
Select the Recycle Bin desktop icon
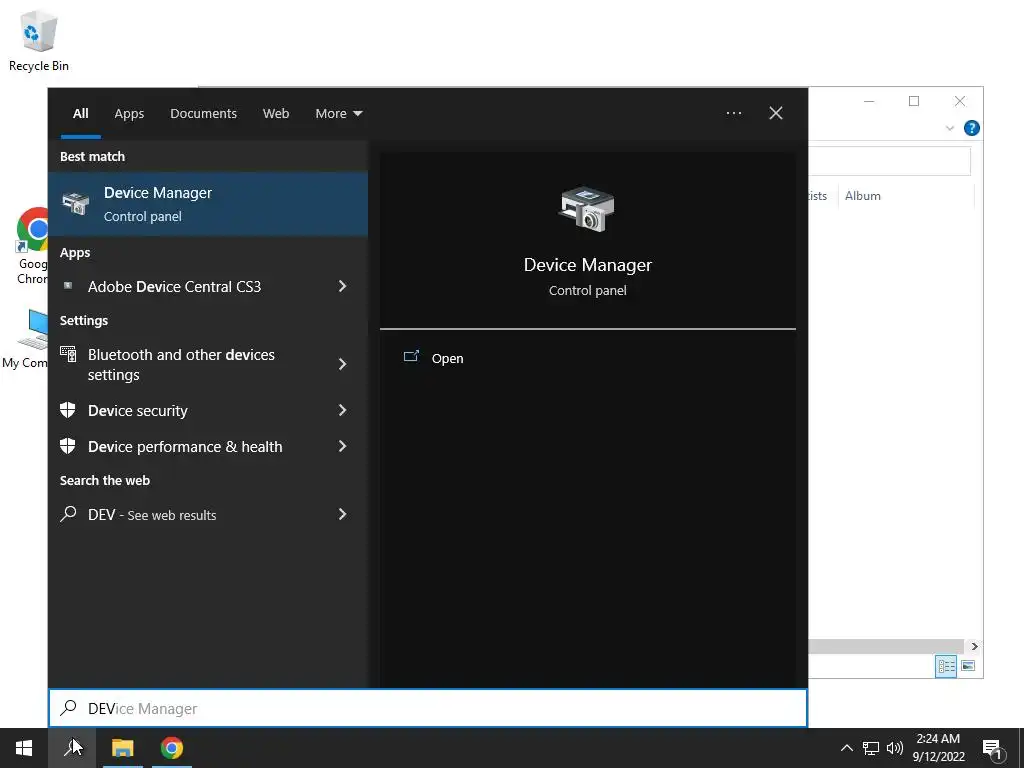[39, 41]
